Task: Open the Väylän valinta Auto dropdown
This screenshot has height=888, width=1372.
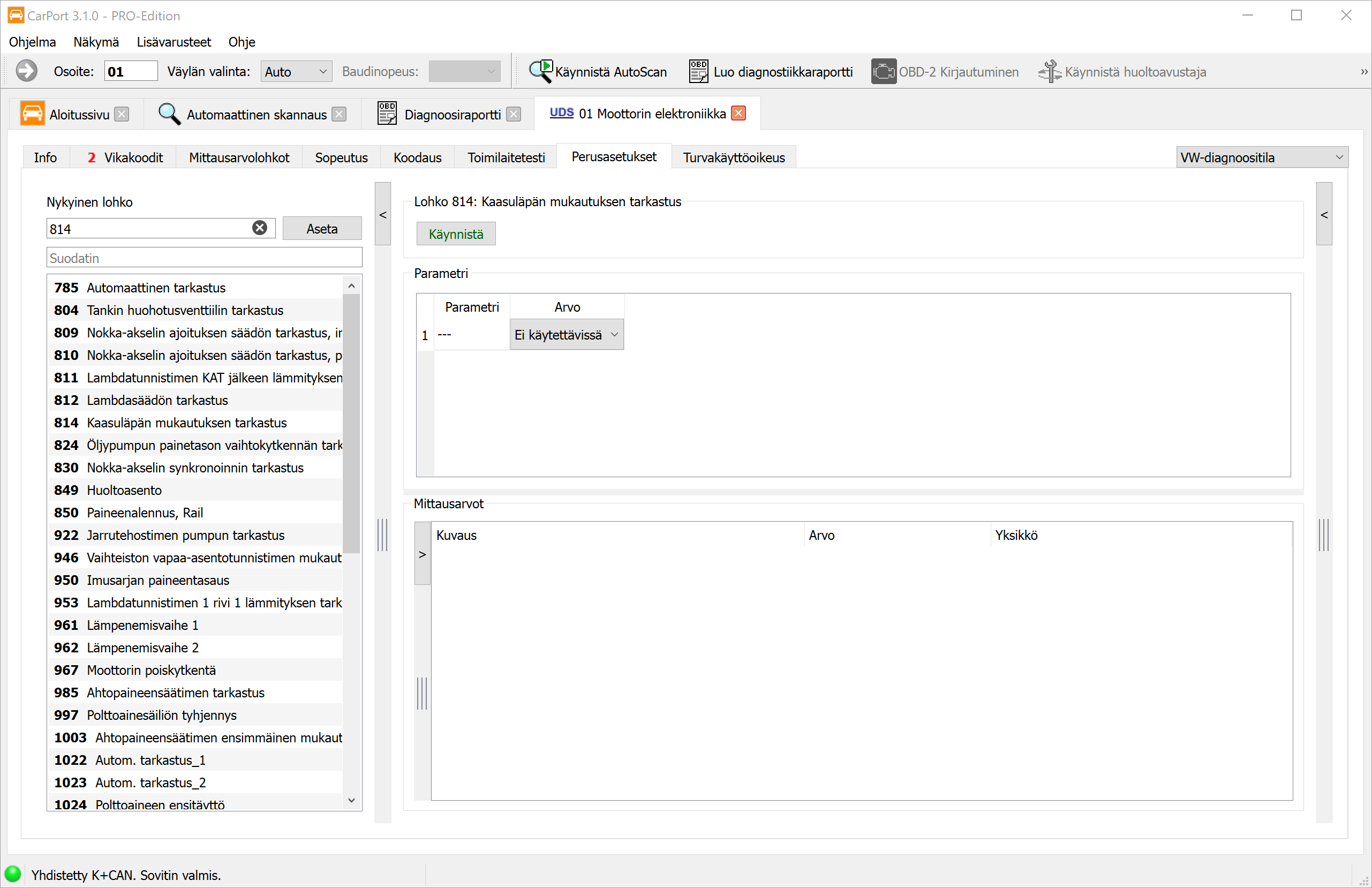Action: 296,72
